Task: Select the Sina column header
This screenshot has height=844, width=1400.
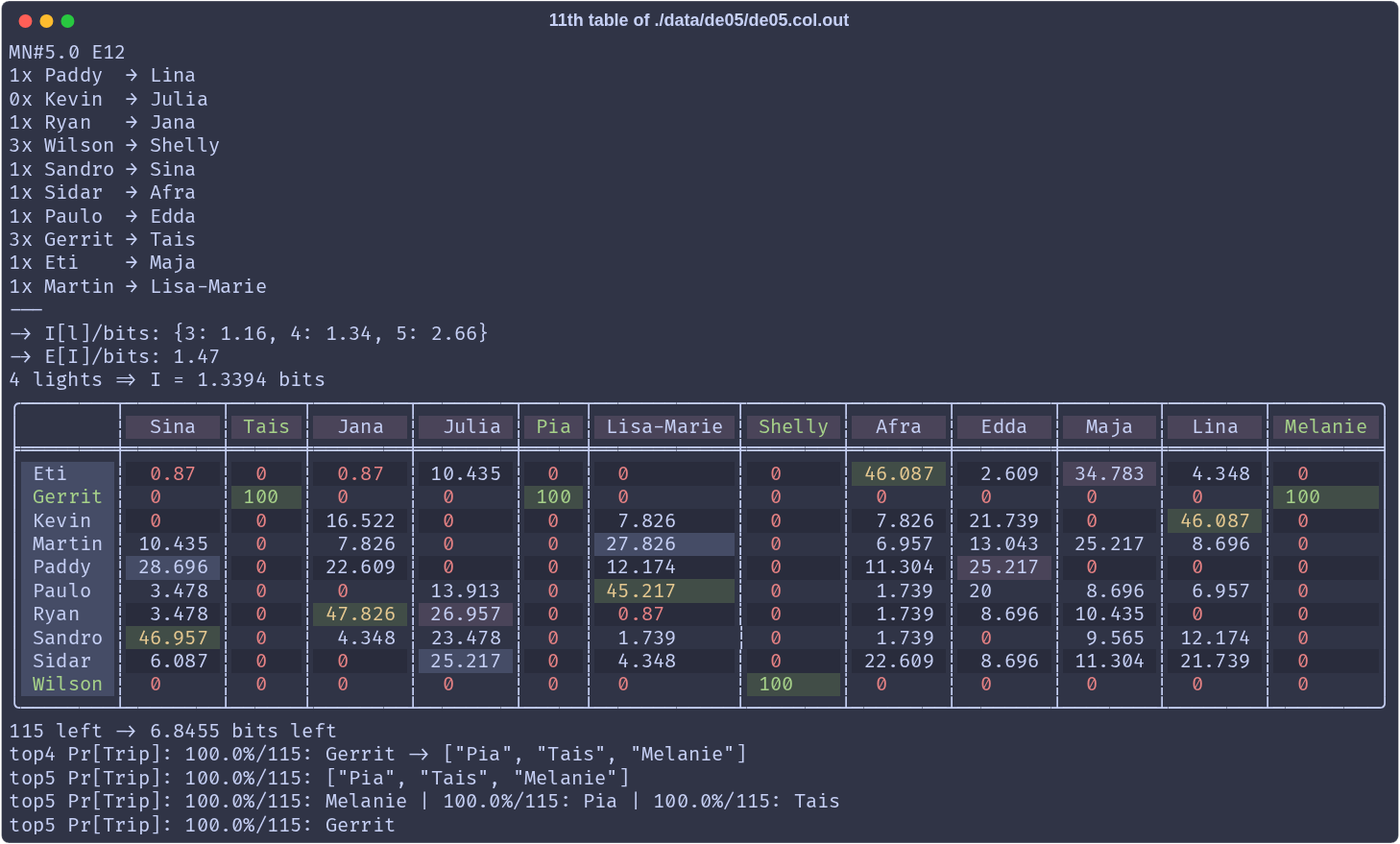Action: [x=173, y=427]
